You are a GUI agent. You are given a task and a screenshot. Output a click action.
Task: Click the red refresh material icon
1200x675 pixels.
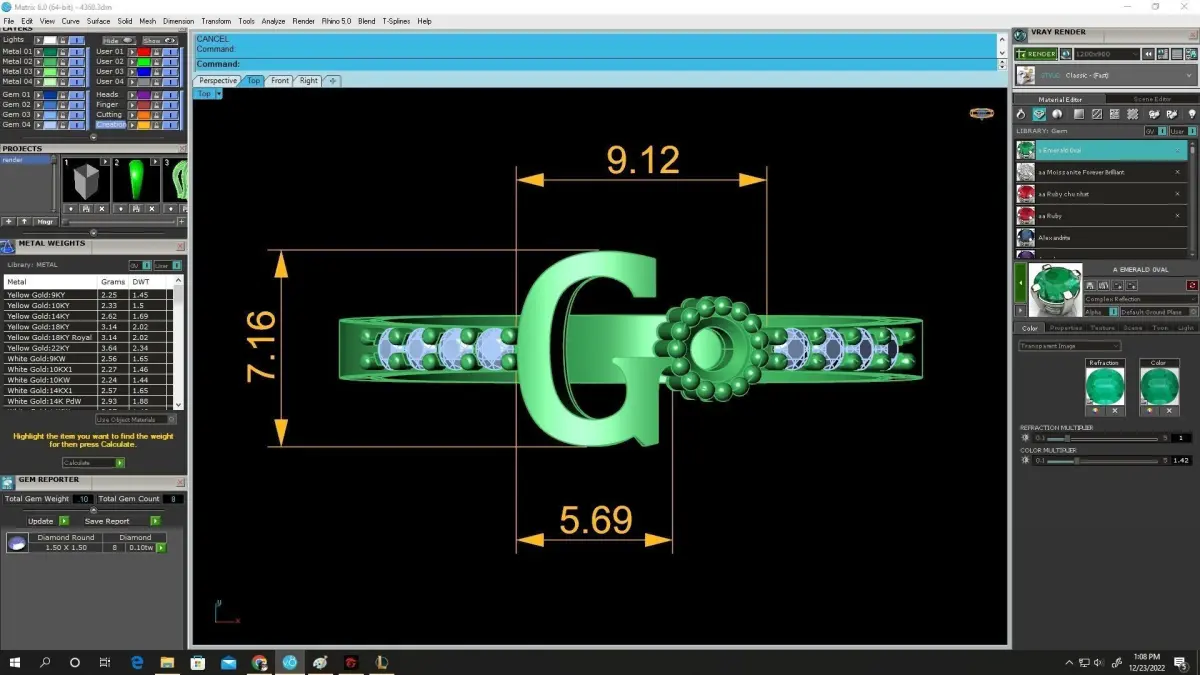[x=1192, y=285]
